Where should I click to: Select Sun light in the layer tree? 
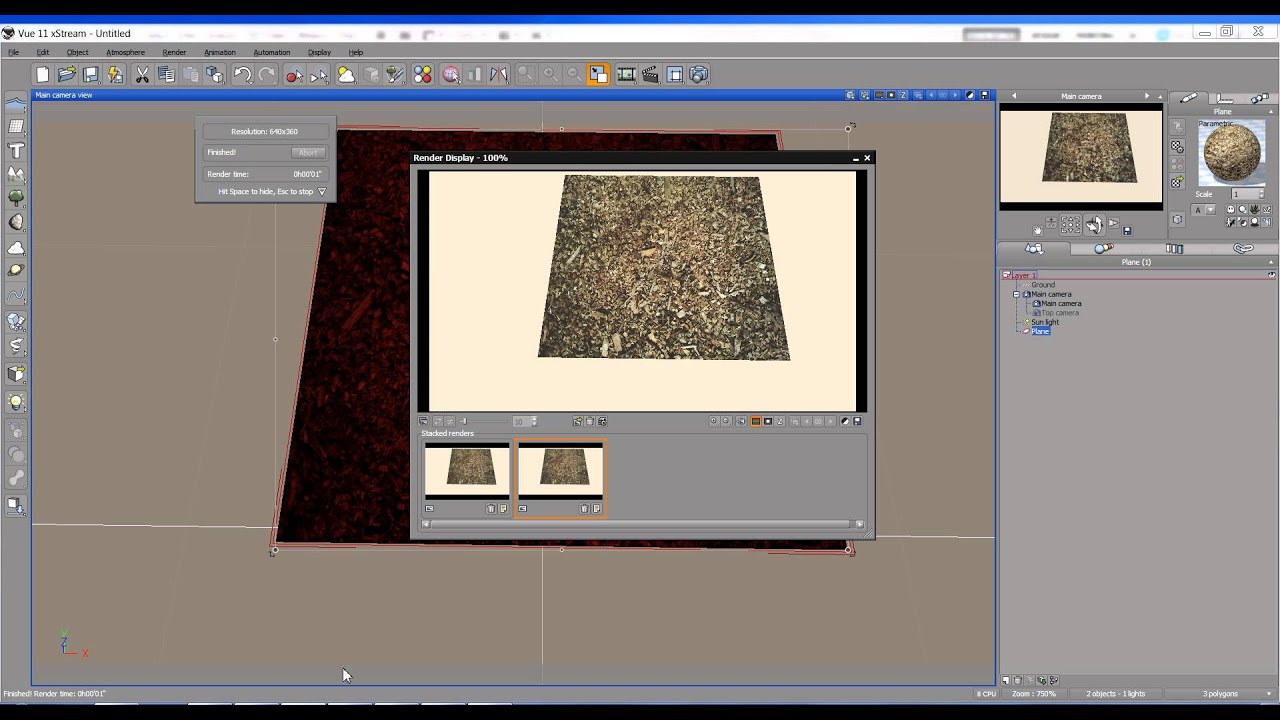(1045, 322)
